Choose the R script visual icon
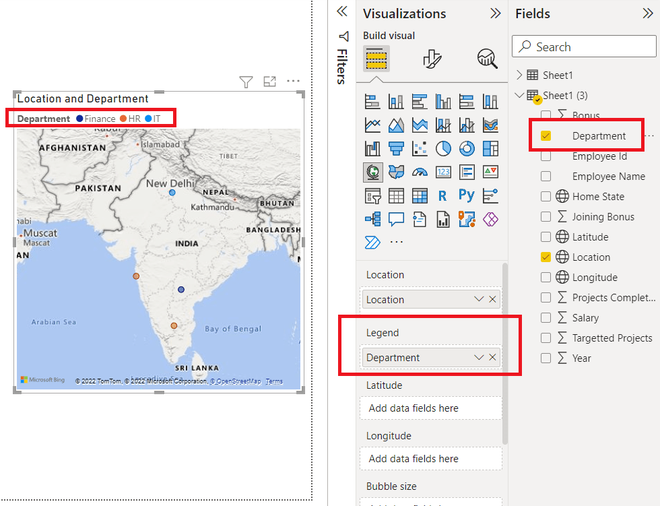 point(442,195)
